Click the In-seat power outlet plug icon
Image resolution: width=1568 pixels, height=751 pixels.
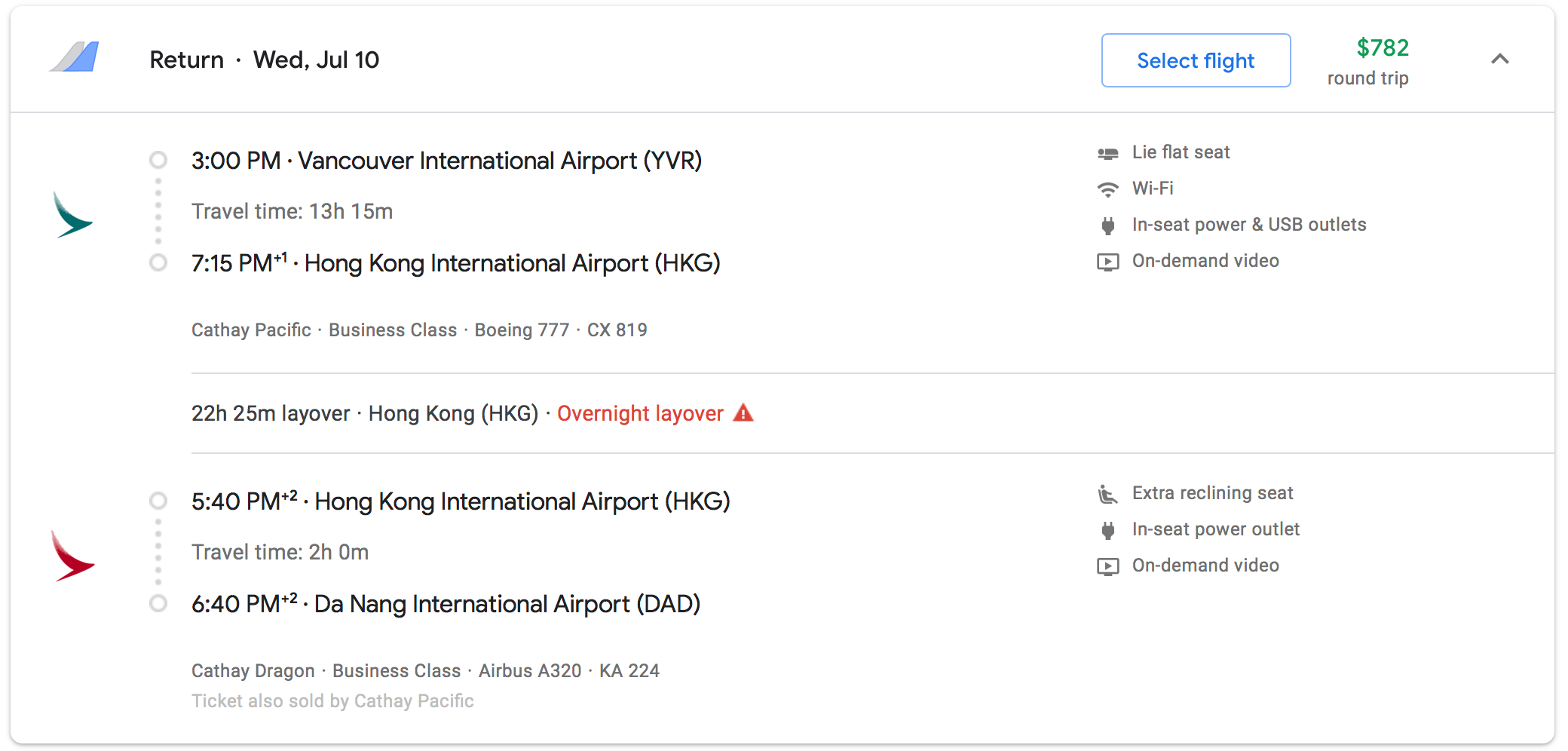1107,530
